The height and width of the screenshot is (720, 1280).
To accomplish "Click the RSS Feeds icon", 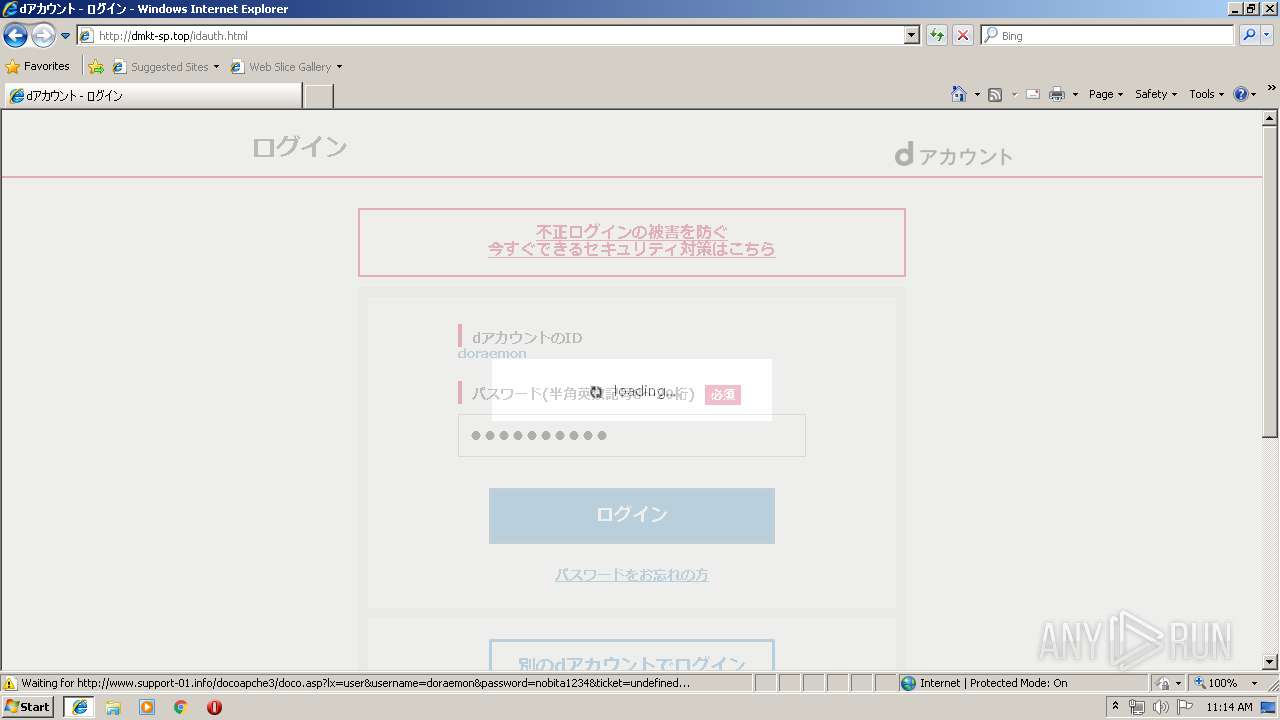I will click(x=995, y=94).
